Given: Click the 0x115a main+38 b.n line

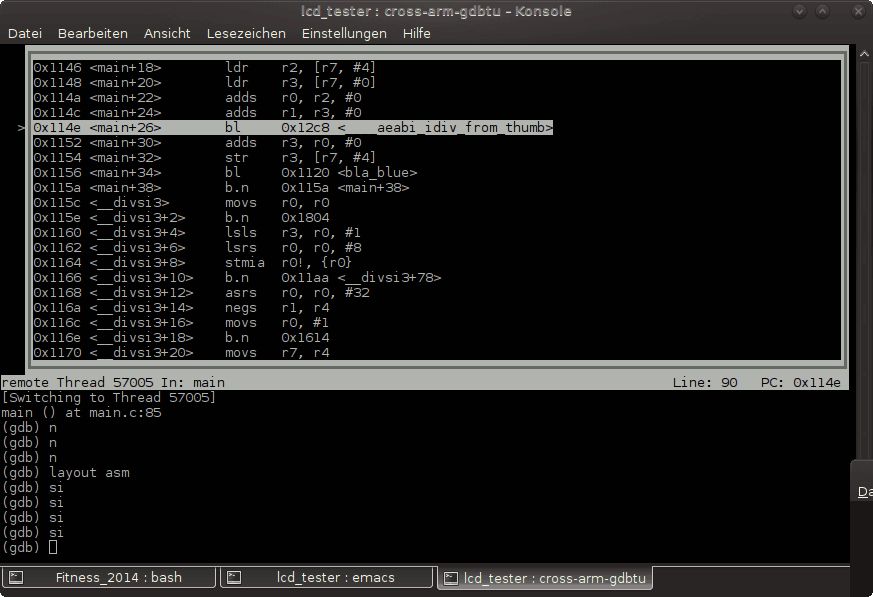Looking at the screenshot, I should [x=221, y=188].
